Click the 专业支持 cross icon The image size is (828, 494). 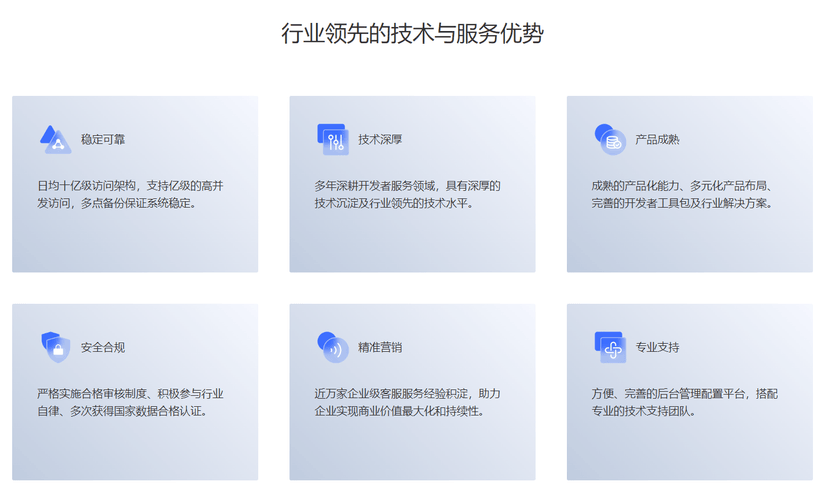(x=610, y=347)
